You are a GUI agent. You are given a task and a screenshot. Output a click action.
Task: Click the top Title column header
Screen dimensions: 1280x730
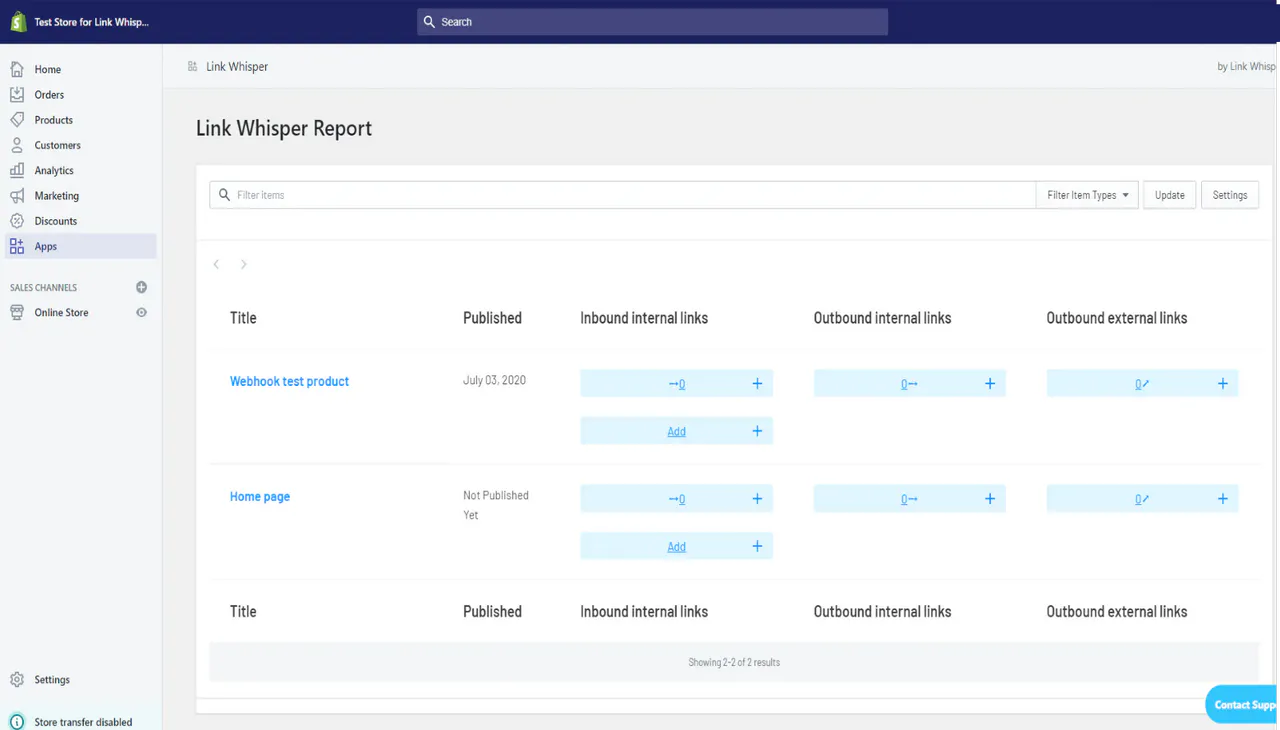[x=243, y=318]
